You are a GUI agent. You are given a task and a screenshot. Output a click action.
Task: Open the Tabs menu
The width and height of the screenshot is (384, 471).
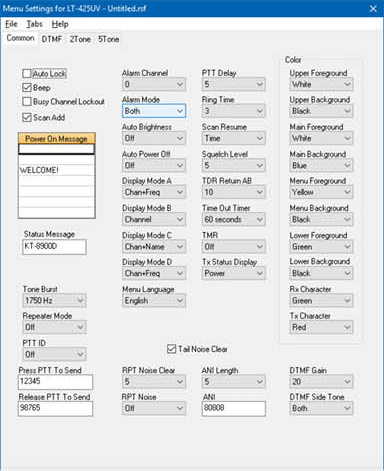tap(34, 24)
